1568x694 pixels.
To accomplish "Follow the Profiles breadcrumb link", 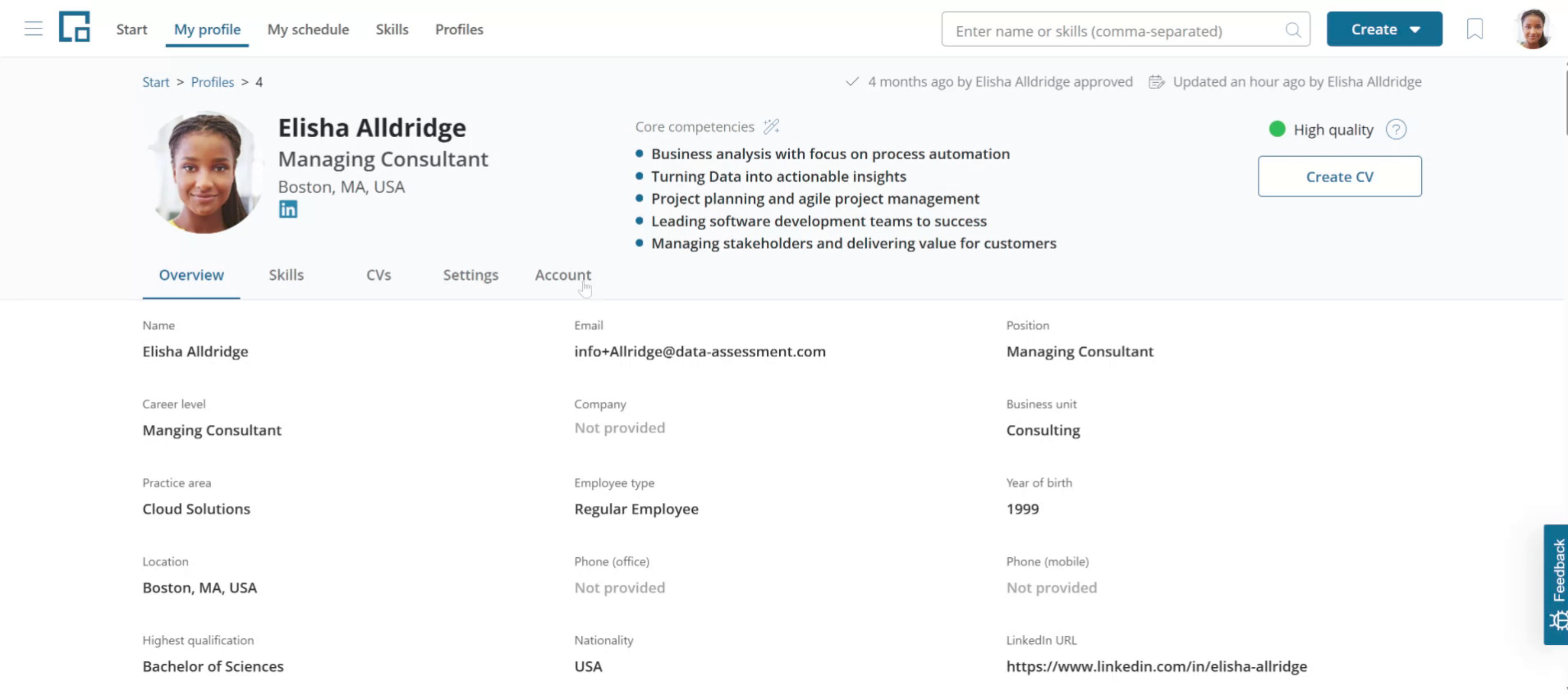I will [212, 82].
